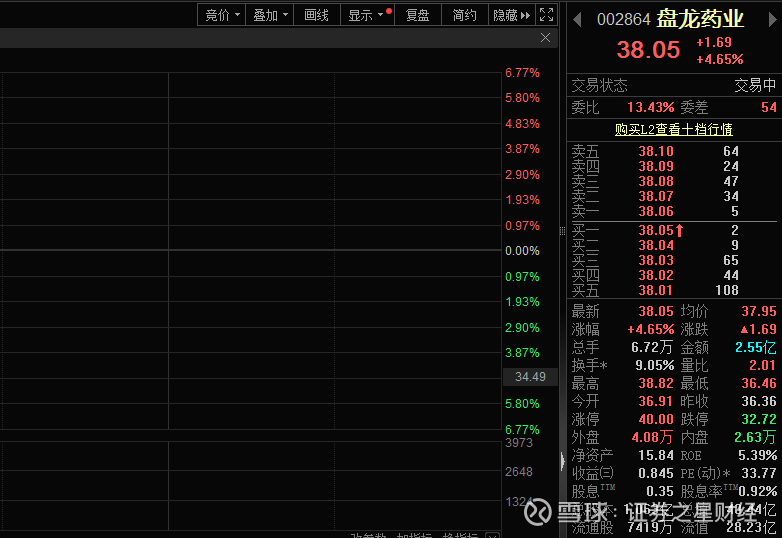Click the PE(动) value 33.77
This screenshot has height=538, width=782.
pyautogui.click(x=759, y=473)
